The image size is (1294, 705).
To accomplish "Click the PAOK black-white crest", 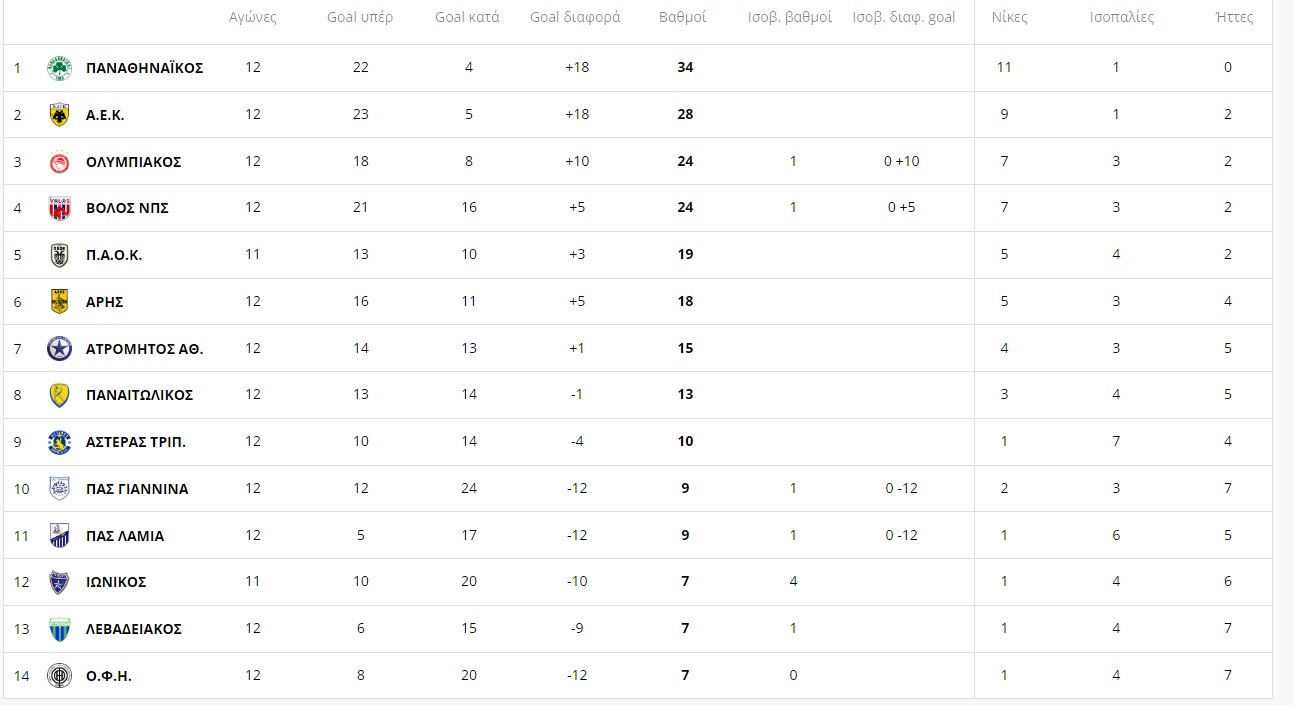I will pos(59,255).
